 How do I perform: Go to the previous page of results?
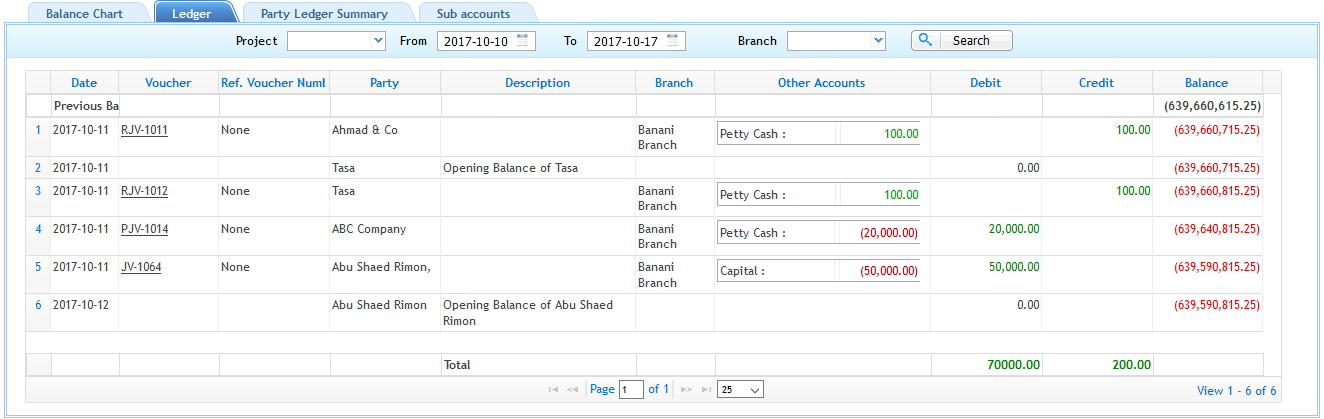[573, 389]
